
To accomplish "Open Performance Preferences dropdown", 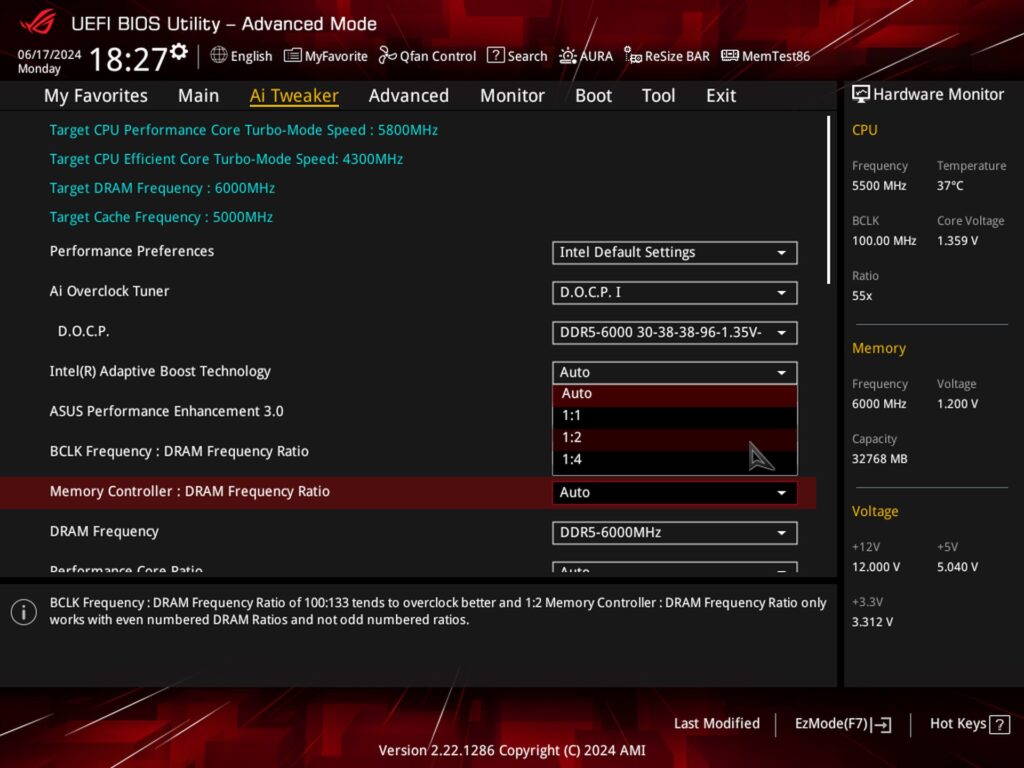I will pyautogui.click(x=675, y=253).
